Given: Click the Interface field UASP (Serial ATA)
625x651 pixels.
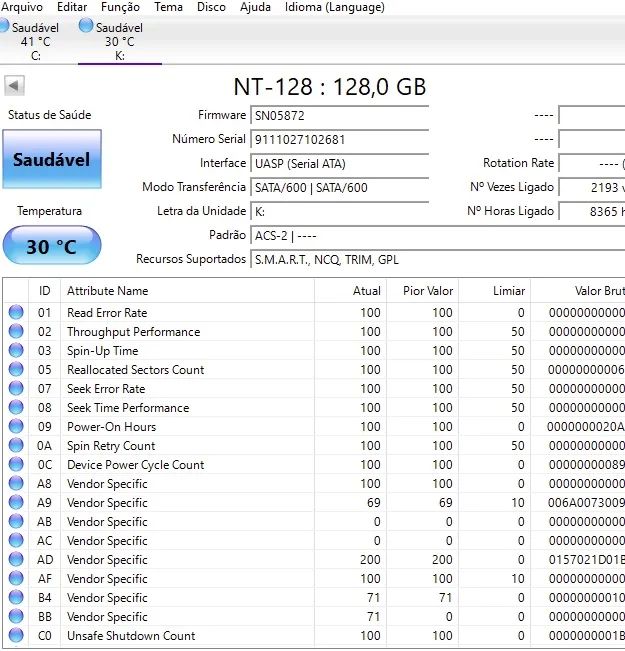Looking at the screenshot, I should tap(339, 164).
